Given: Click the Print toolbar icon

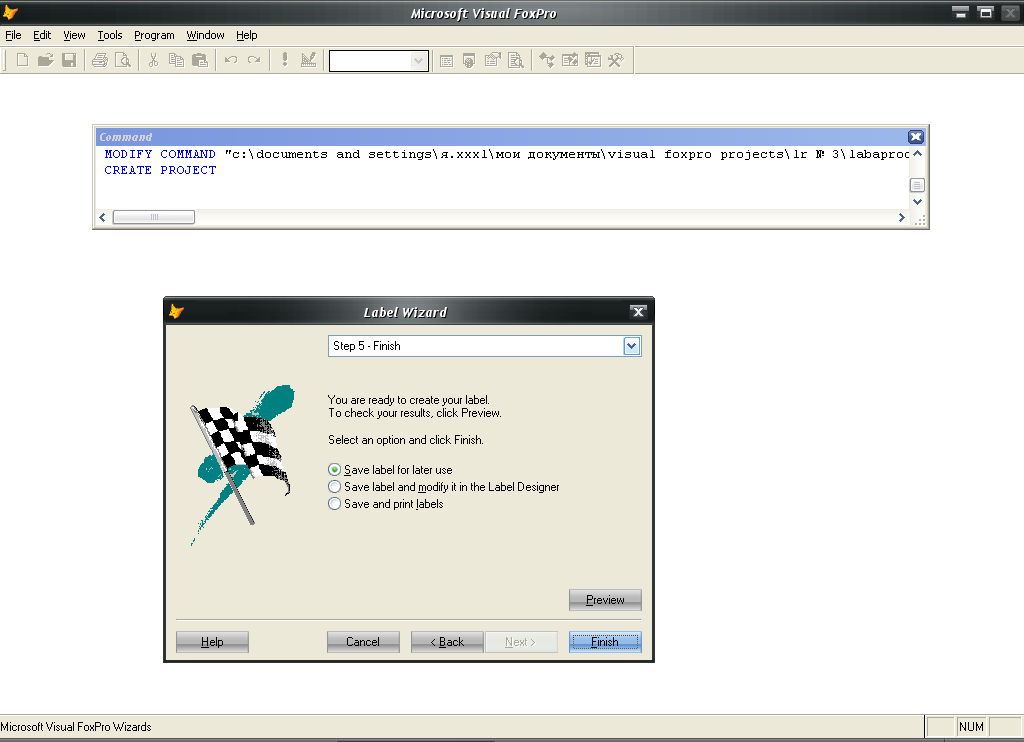Looking at the screenshot, I should pos(99,61).
